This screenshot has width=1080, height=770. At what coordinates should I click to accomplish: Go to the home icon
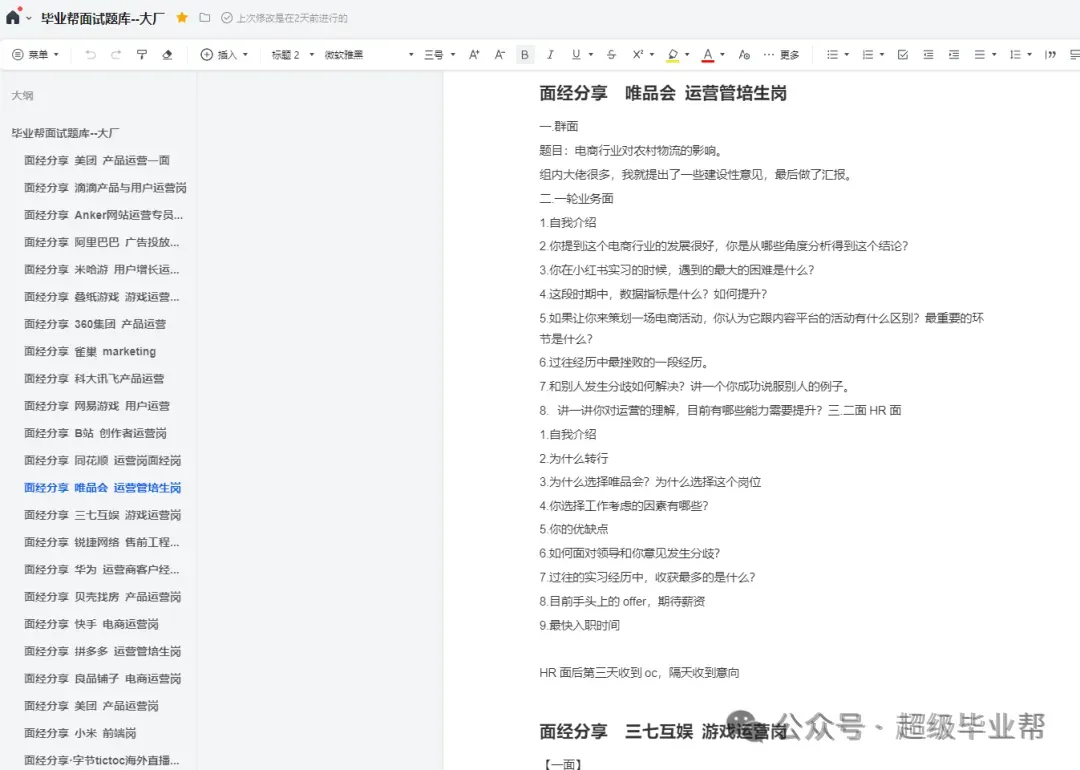pyautogui.click(x=12, y=17)
